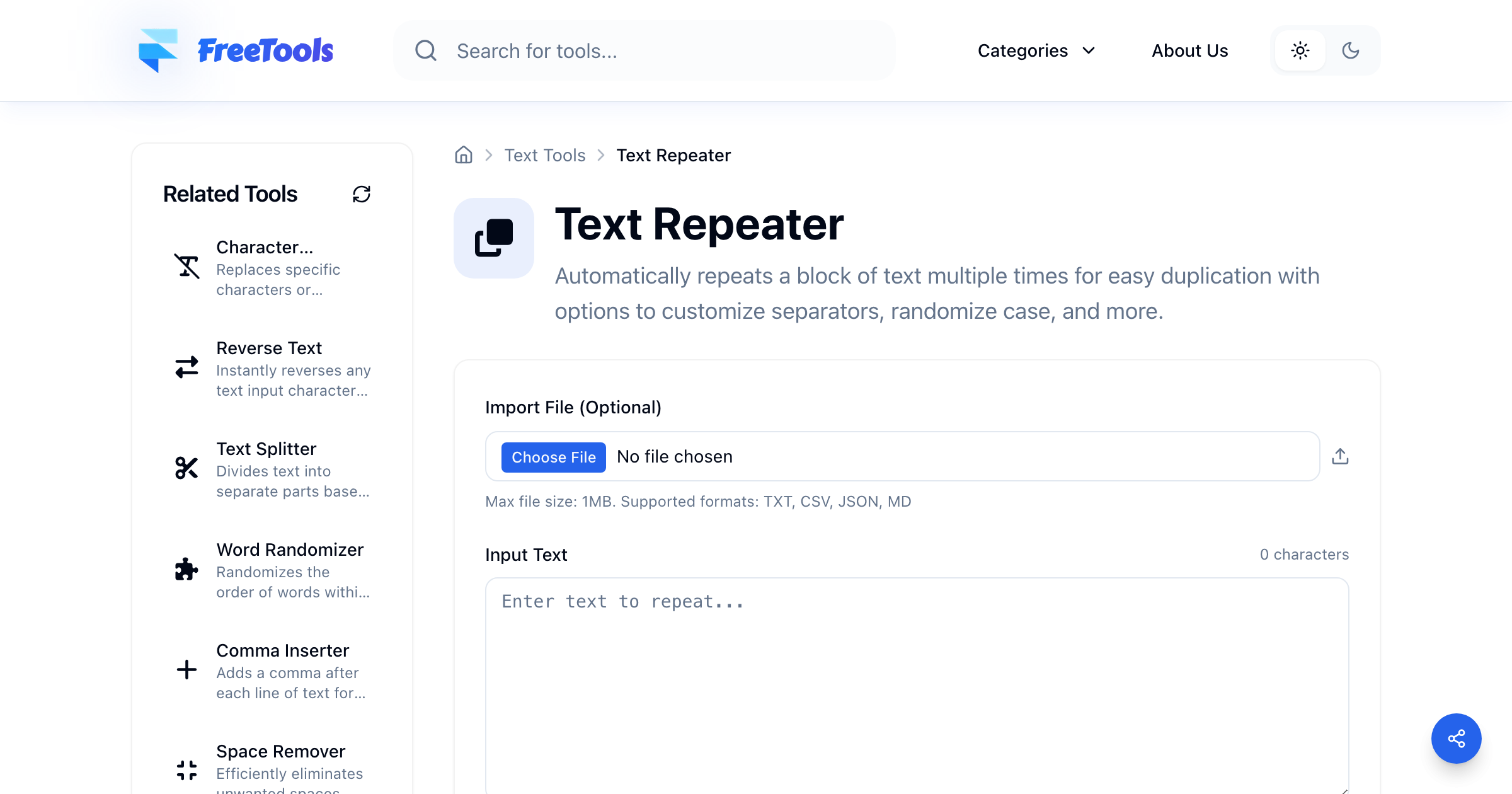Viewport: 1512px width, 794px height.
Task: Expand the Categories dropdown menu
Action: (x=1037, y=50)
